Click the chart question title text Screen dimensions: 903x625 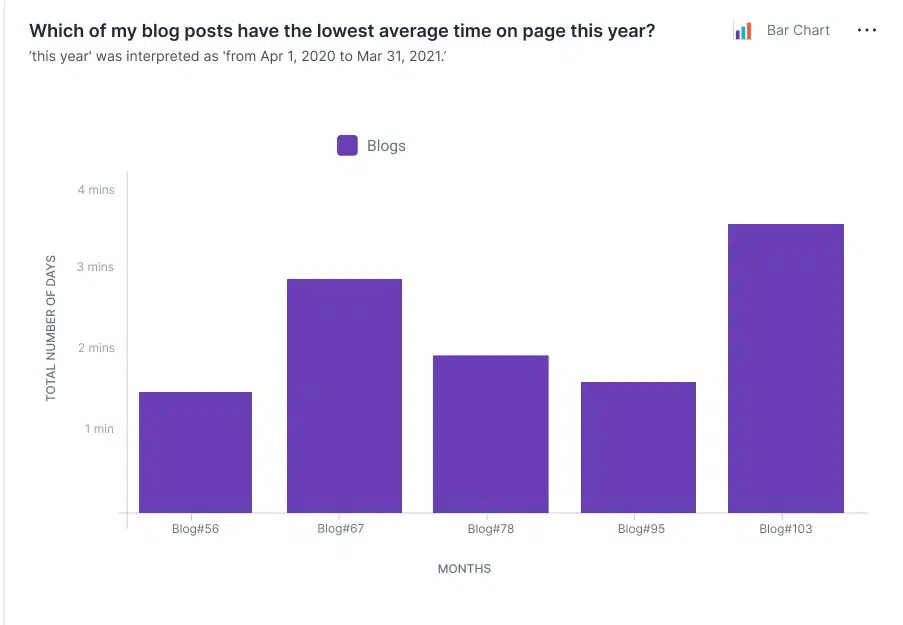click(x=342, y=31)
